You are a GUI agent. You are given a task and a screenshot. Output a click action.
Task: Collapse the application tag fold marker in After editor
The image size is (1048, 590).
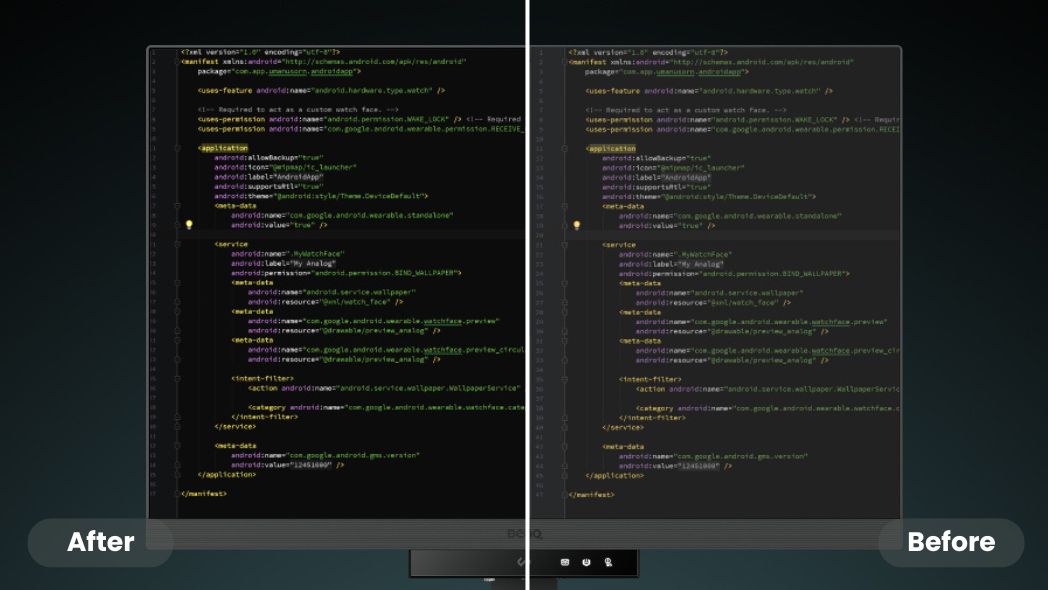click(x=176, y=148)
